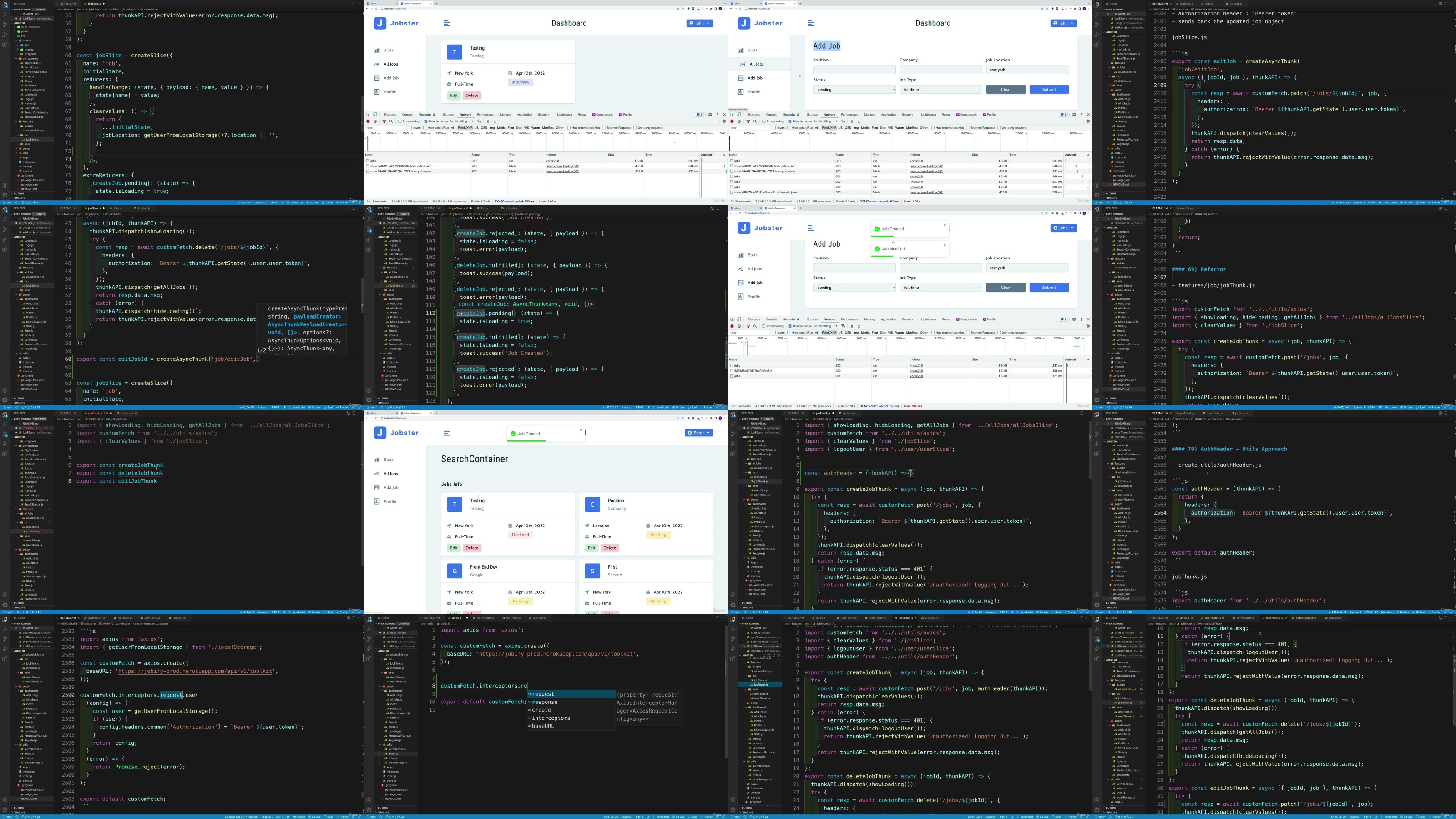
Task: Click Edit on the Position Company job card
Action: pos(591,548)
